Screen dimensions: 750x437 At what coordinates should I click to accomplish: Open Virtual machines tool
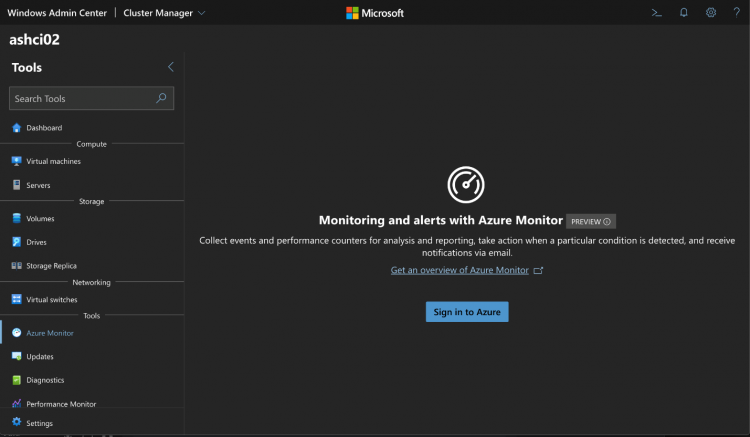(53, 161)
